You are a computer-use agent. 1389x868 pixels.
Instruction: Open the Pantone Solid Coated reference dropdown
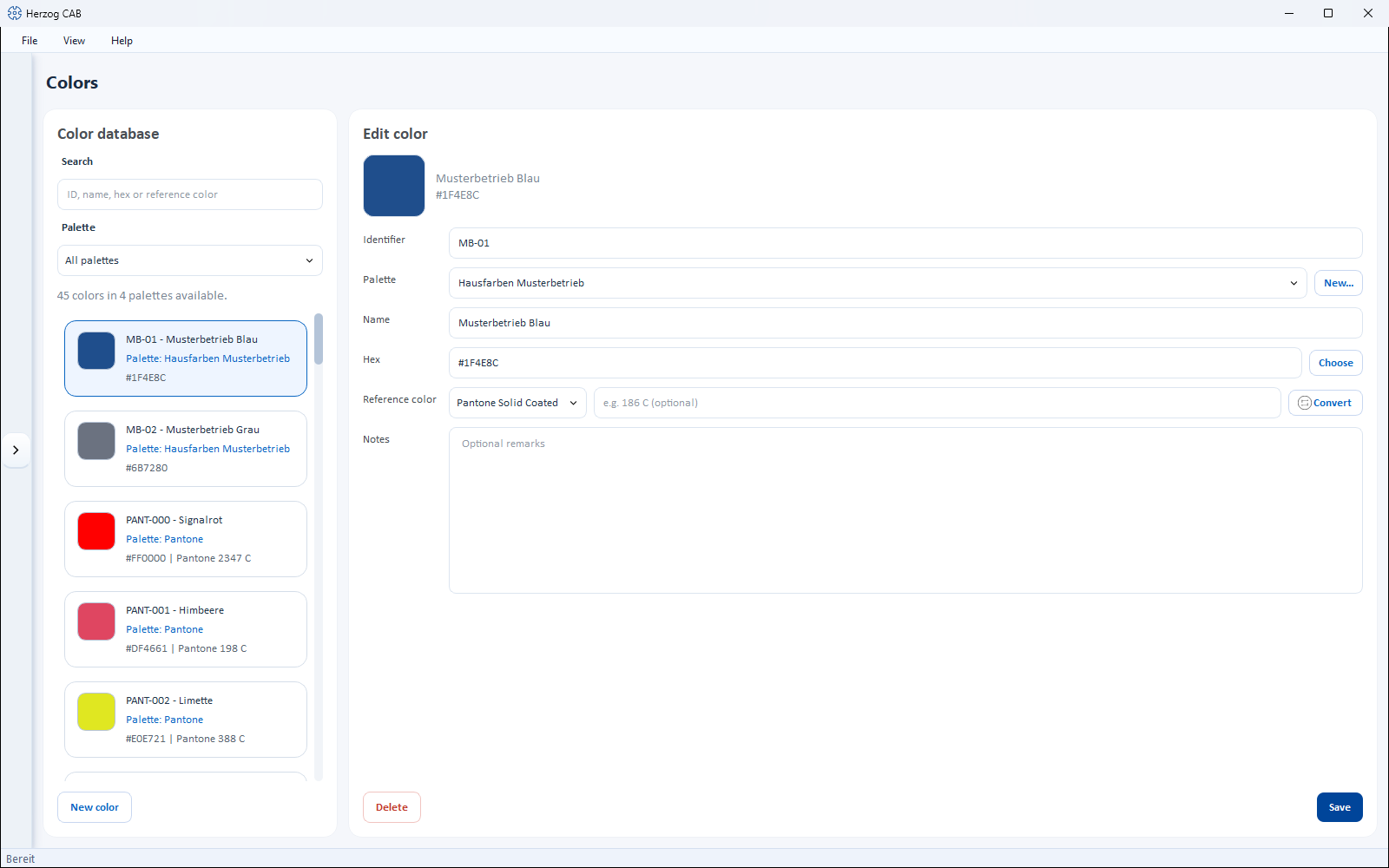coord(517,403)
